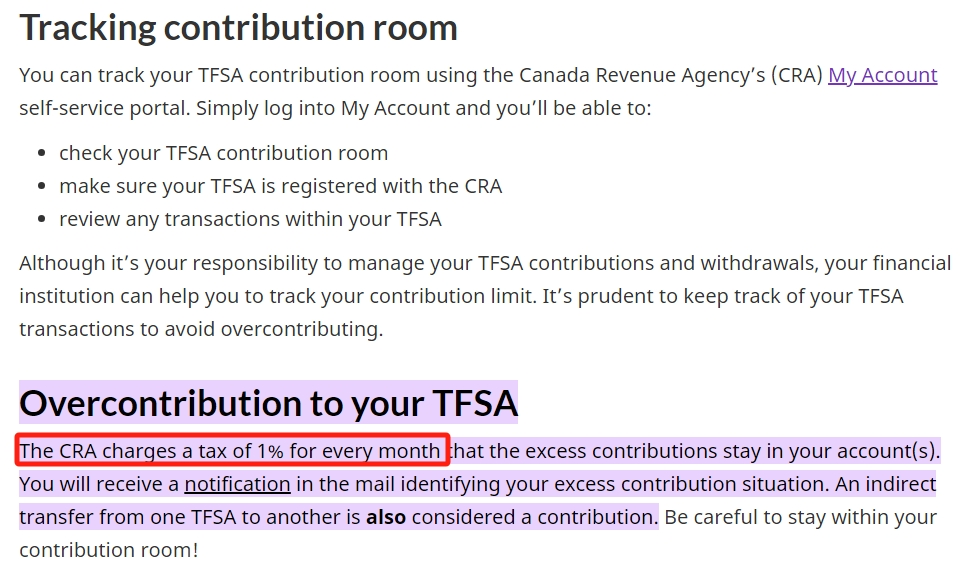Screen dimensions: 979x579
Task: Click the bold word also
Action: [386, 517]
